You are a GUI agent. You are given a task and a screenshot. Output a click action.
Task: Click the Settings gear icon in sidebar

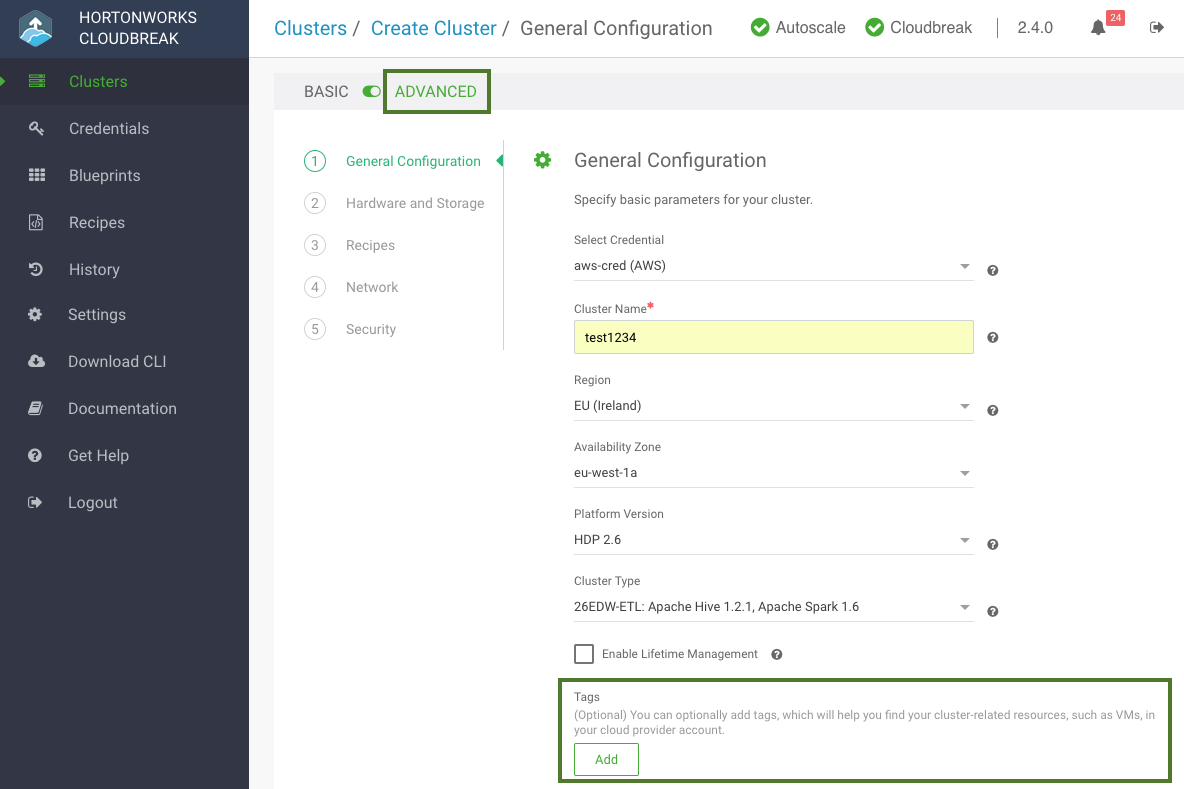pyautogui.click(x=35, y=314)
